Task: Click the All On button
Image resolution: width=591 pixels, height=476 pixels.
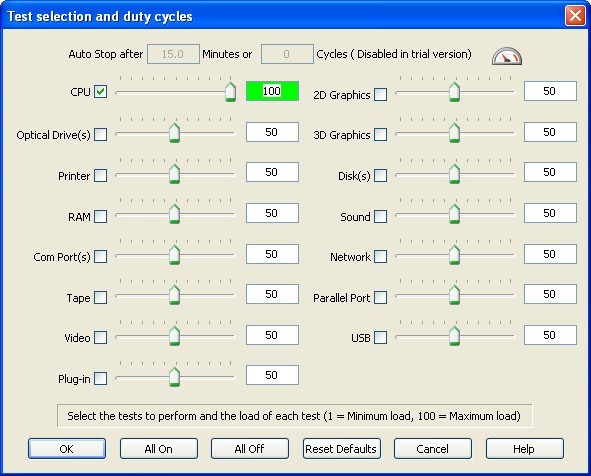Action: click(159, 448)
